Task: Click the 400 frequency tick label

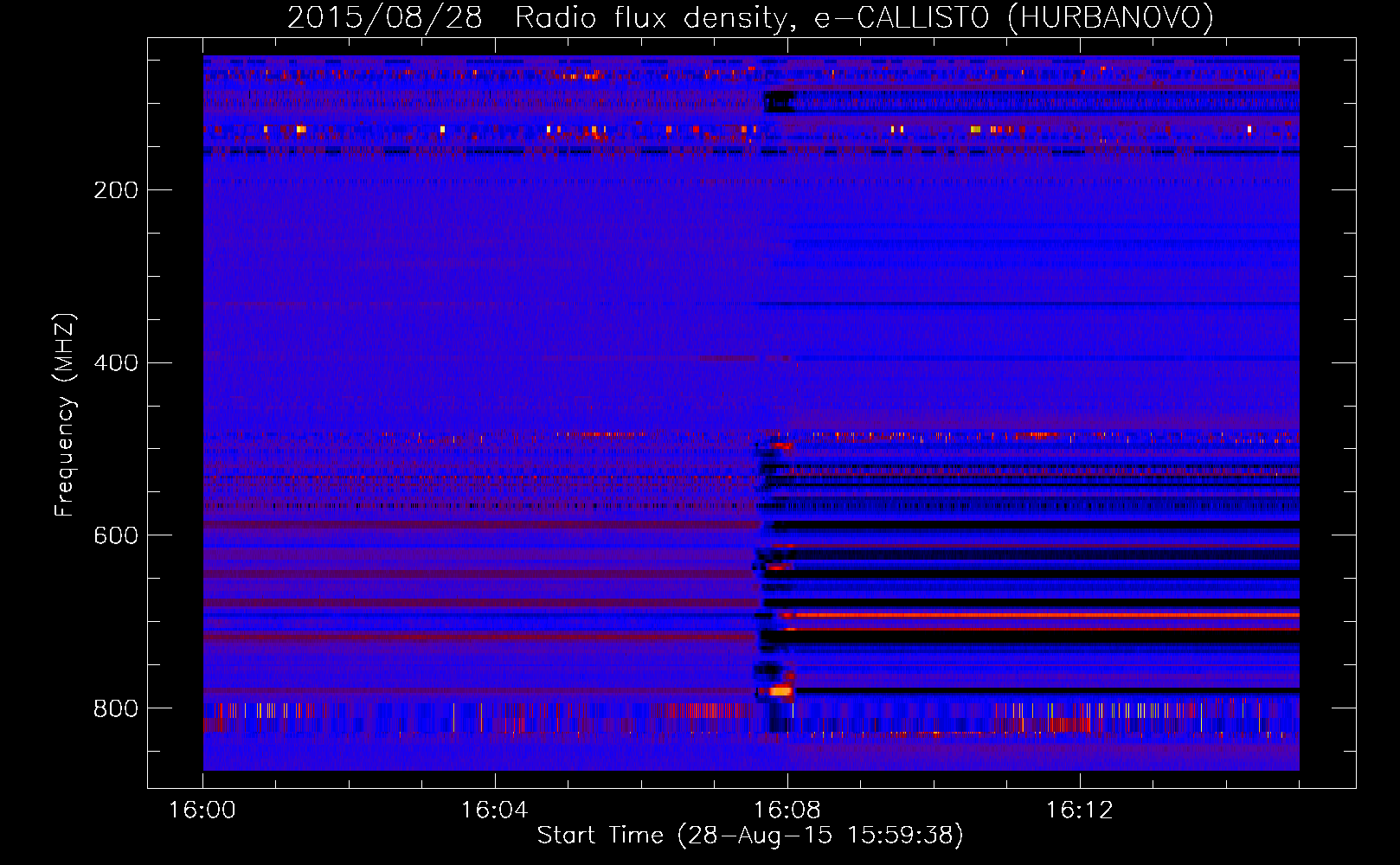Action: (116, 363)
